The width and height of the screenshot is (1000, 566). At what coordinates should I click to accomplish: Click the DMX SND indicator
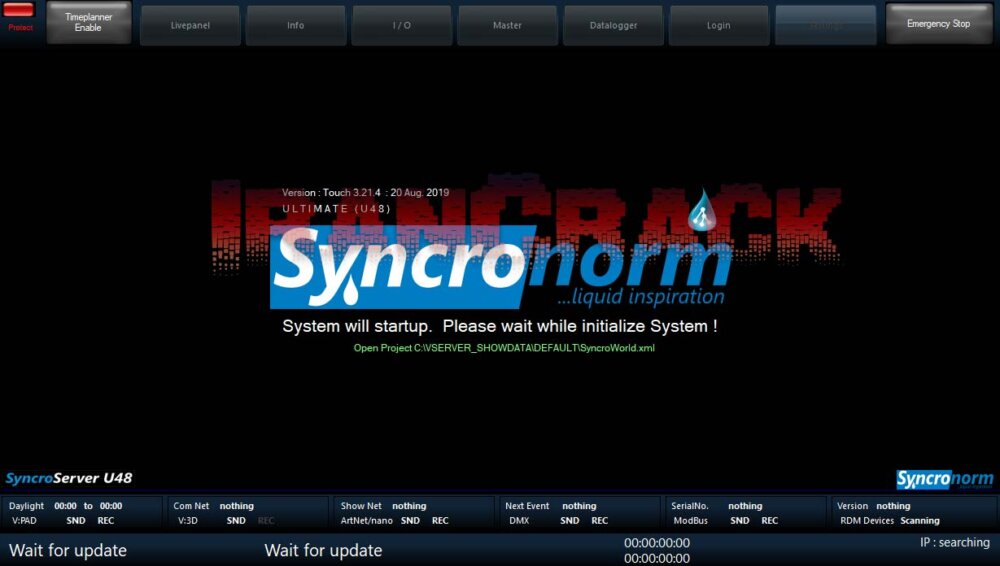pos(570,521)
